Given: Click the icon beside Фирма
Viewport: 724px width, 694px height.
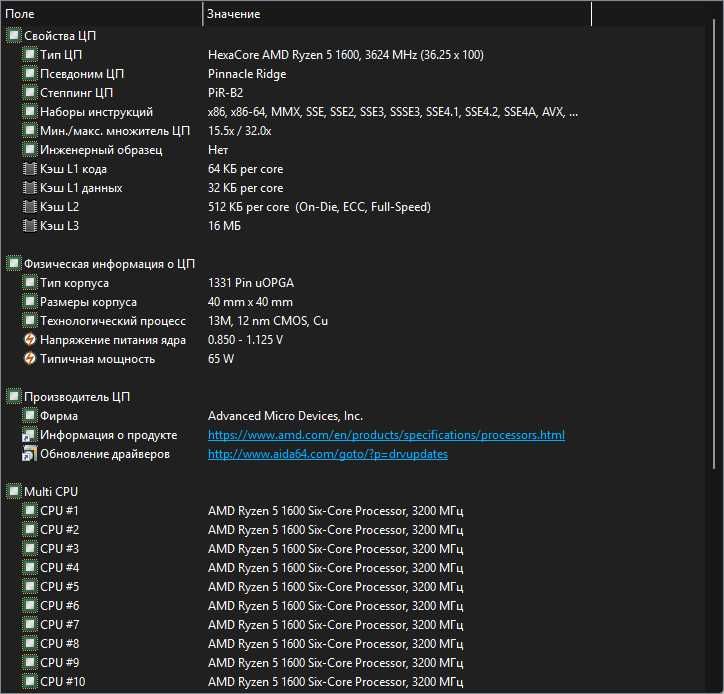Looking at the screenshot, I should point(29,416).
